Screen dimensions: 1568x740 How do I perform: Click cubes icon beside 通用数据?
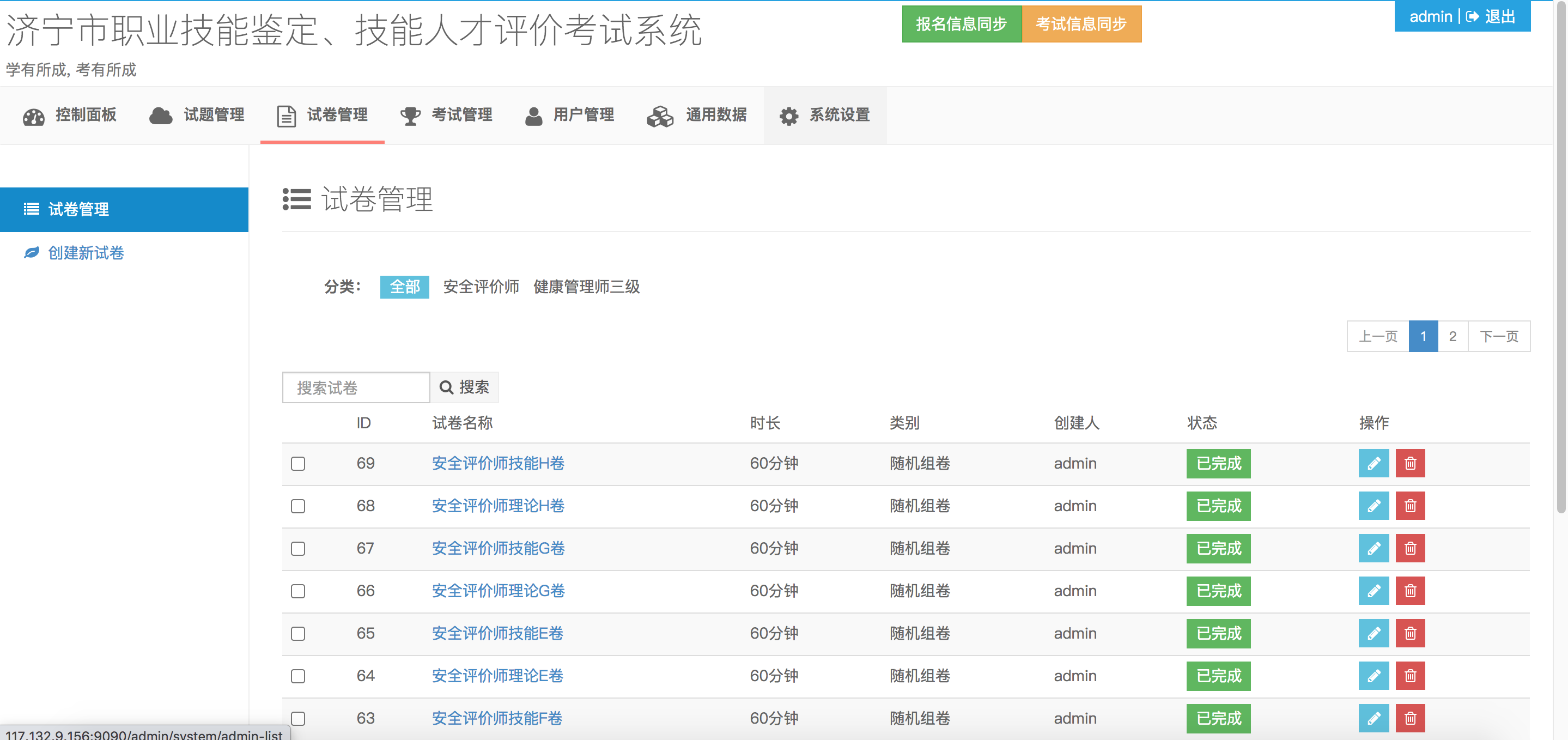[x=660, y=116]
